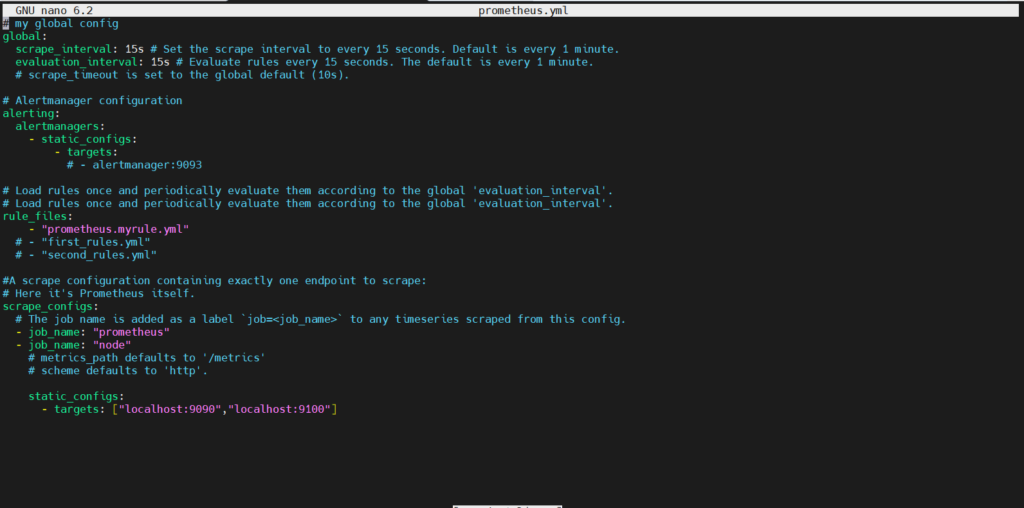
Task: Click the second duplicate "# Load rules once" line
Action: tap(308, 204)
